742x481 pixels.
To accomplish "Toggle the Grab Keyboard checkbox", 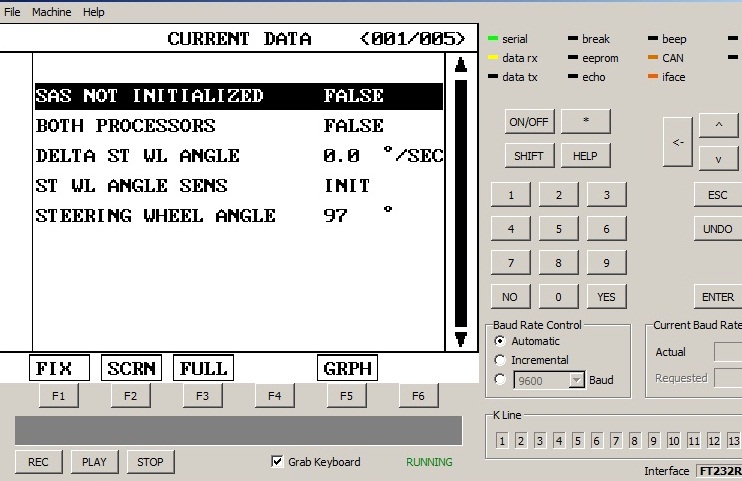I will [x=277, y=462].
